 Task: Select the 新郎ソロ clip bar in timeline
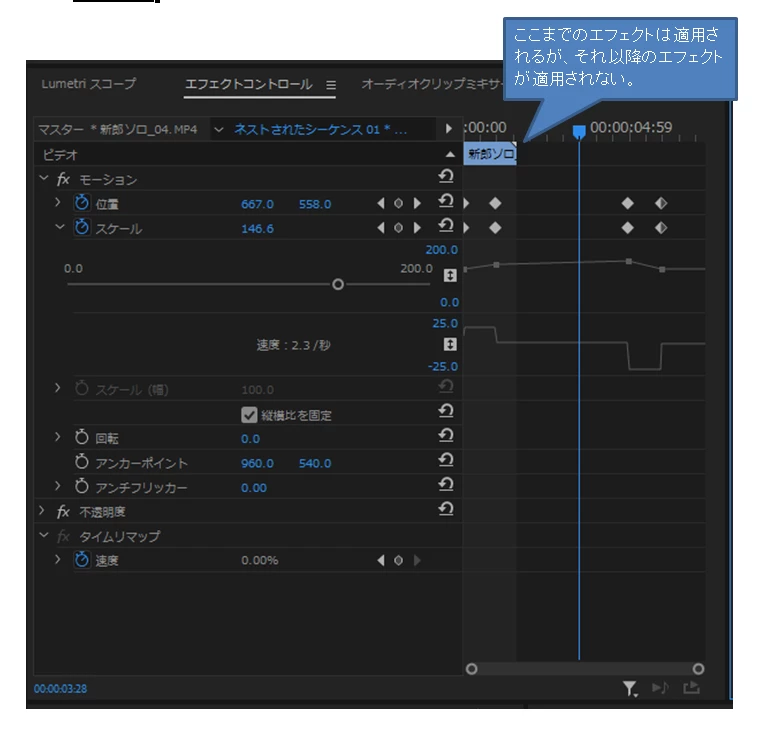pyautogui.click(x=490, y=154)
